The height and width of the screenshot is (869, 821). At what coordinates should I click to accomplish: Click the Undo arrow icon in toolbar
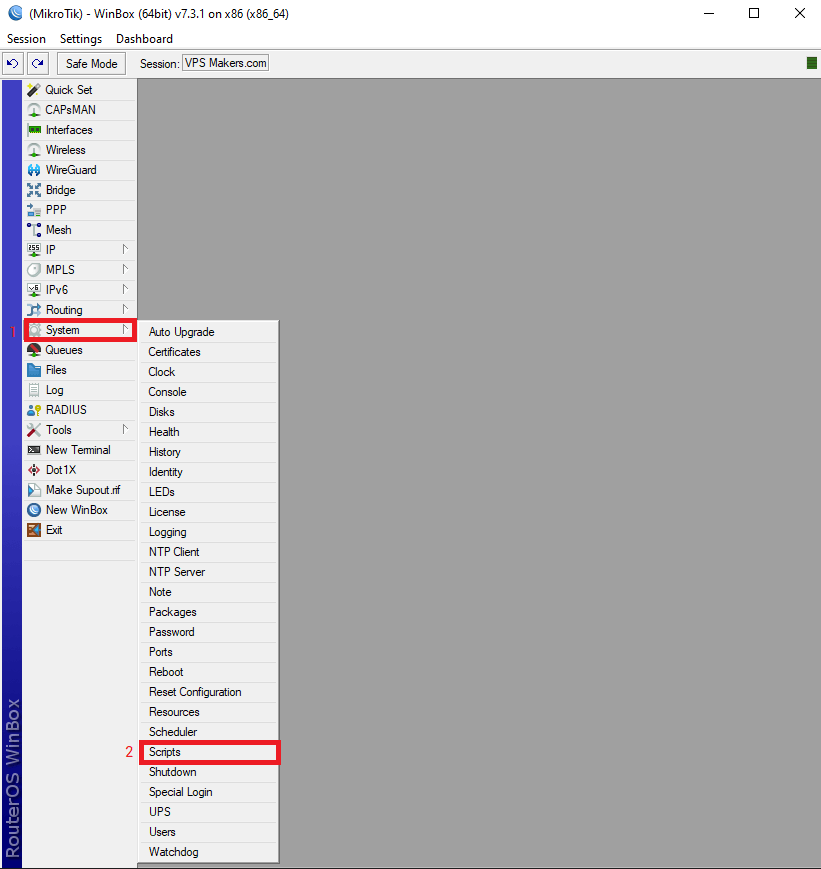(x=13, y=63)
